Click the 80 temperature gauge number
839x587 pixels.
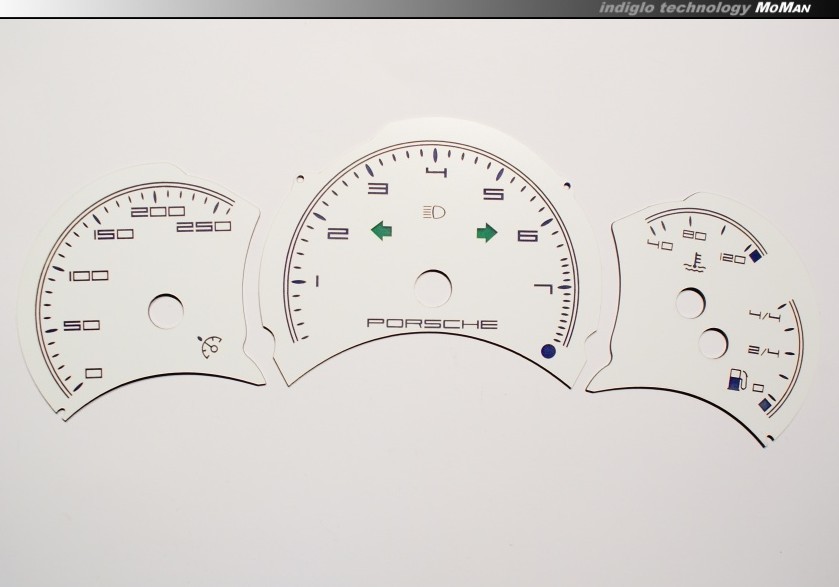tap(695, 236)
